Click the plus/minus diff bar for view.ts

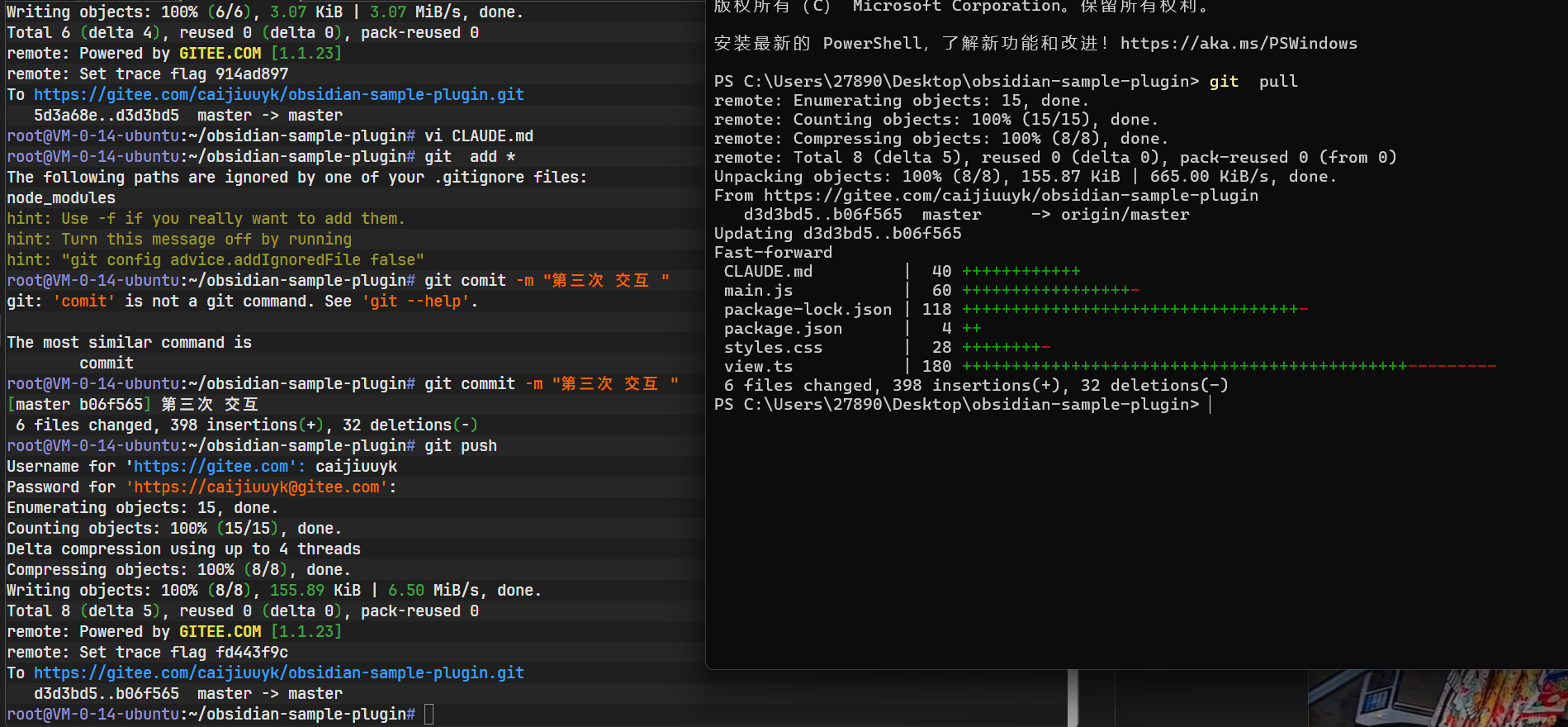pyautogui.click(x=1229, y=367)
